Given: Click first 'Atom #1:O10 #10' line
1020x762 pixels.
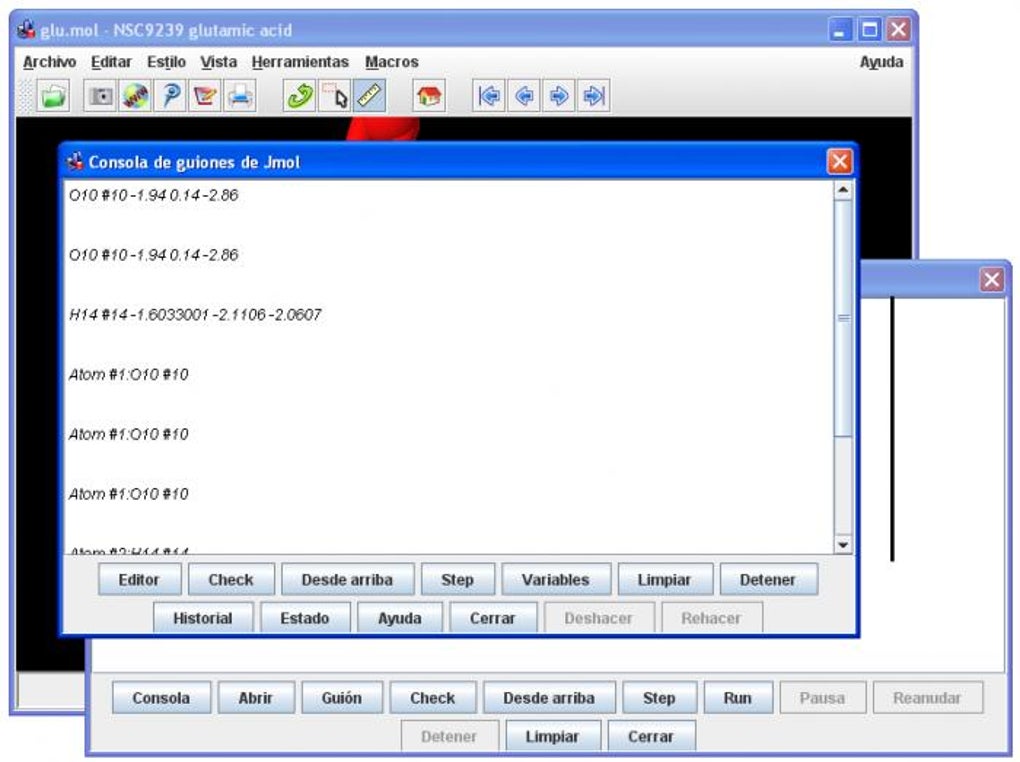Looking at the screenshot, I should pos(129,375).
